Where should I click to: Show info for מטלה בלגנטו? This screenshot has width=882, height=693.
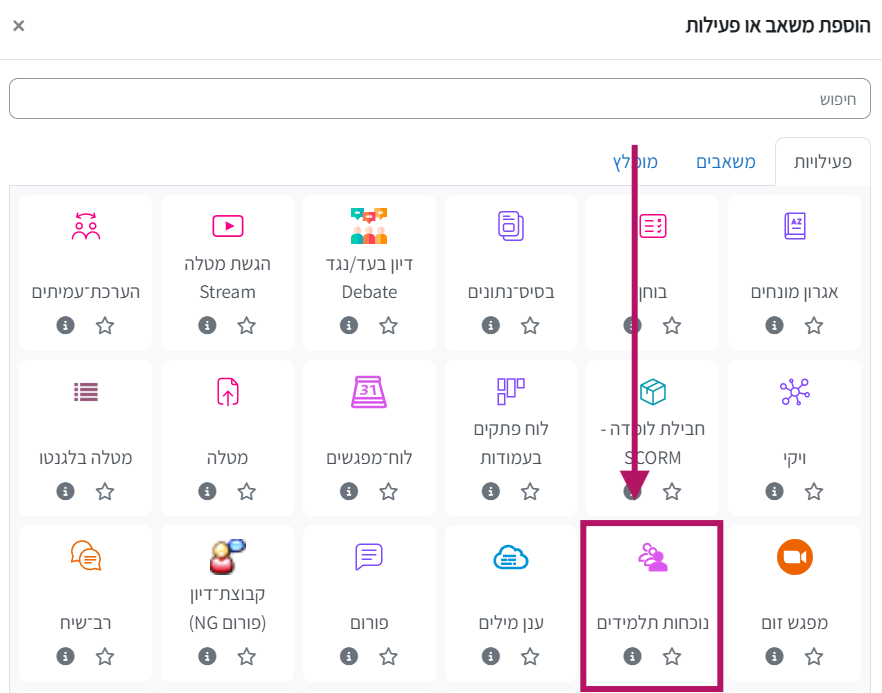[x=65, y=491]
